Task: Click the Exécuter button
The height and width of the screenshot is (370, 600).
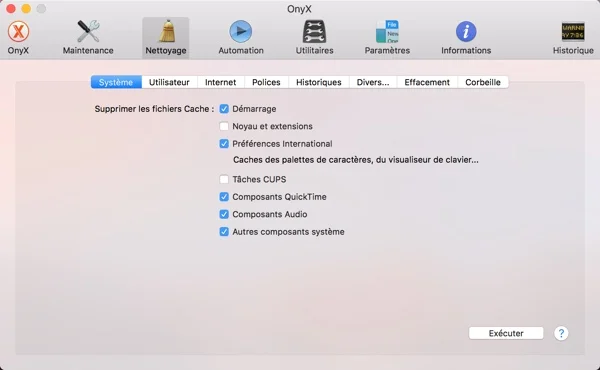Action: coord(506,333)
